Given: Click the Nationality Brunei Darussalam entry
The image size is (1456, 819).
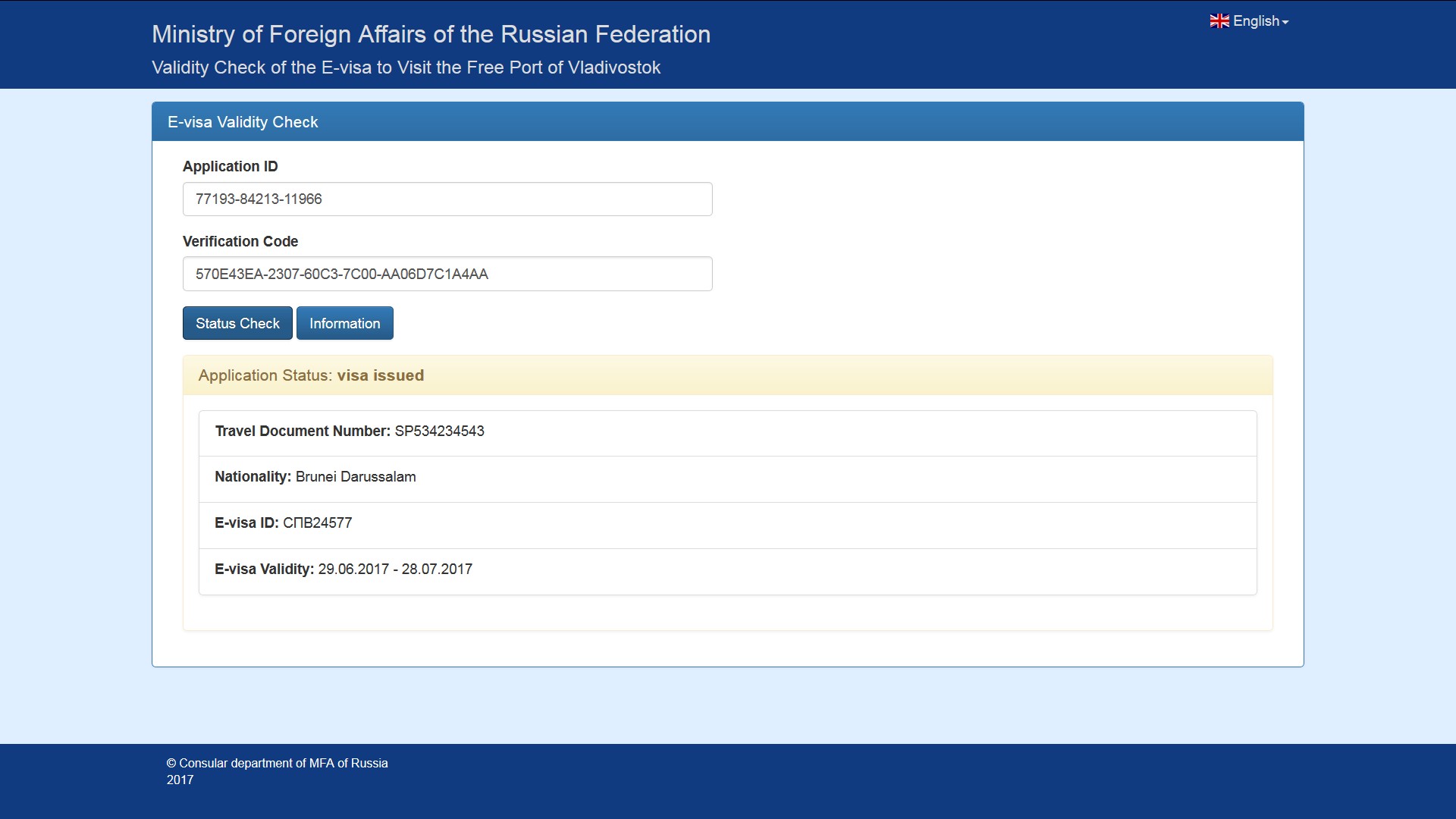Looking at the screenshot, I should pyautogui.click(x=315, y=477).
